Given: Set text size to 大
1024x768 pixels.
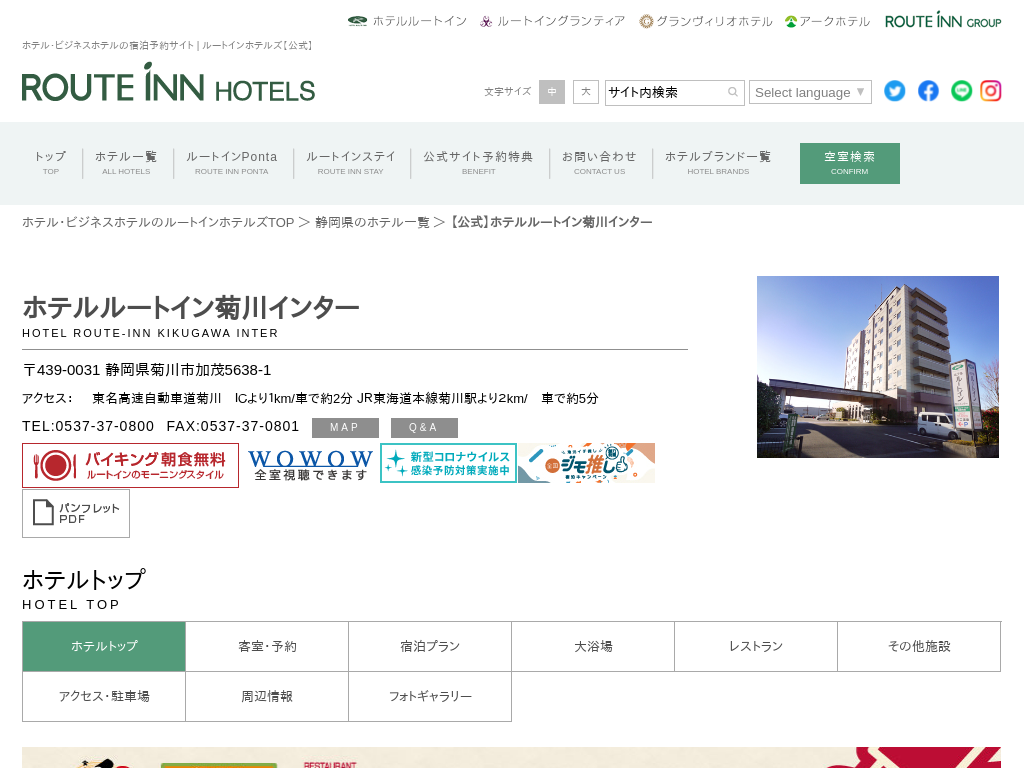Looking at the screenshot, I should 586,92.
